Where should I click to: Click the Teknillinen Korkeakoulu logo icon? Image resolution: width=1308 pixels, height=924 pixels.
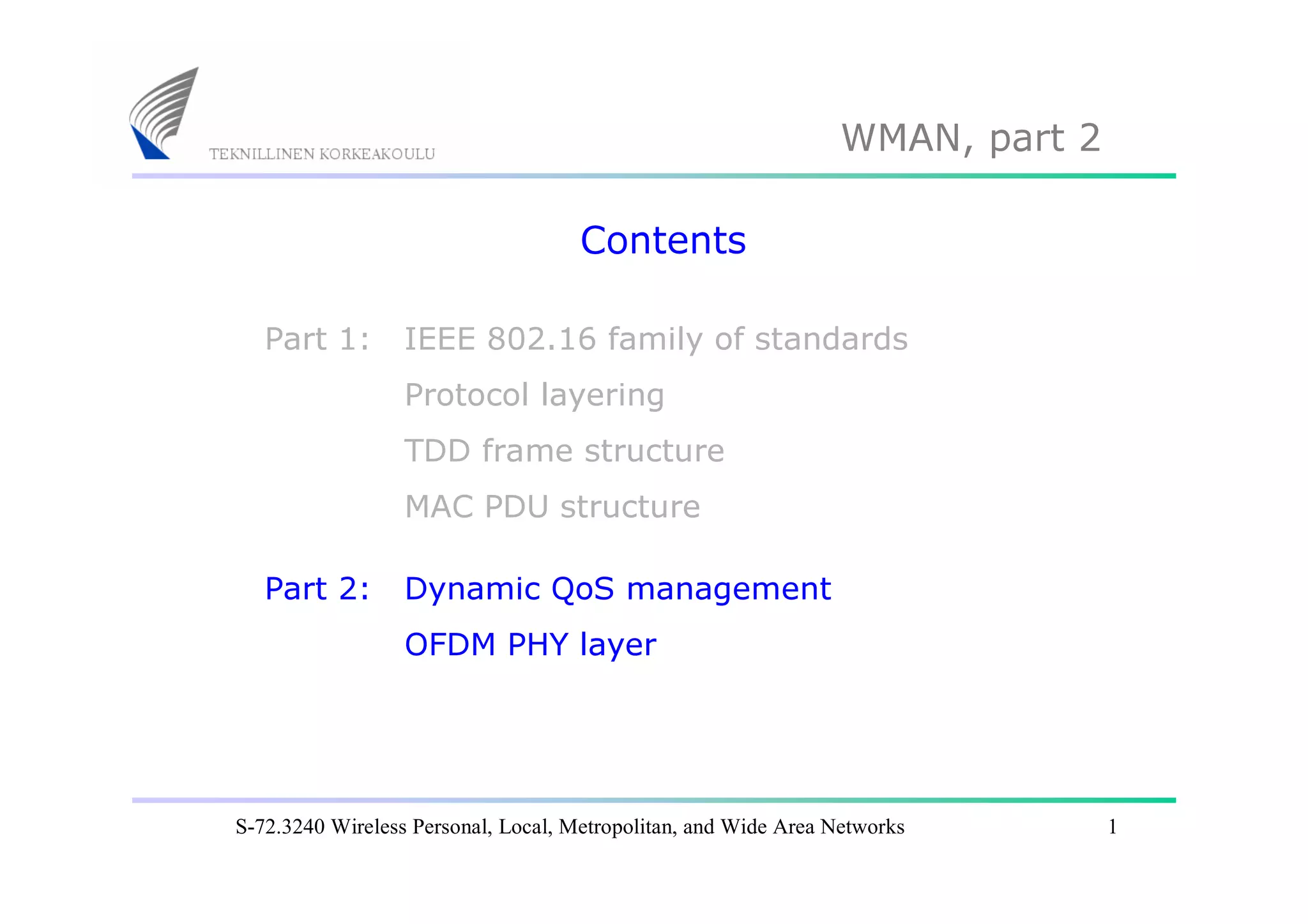tap(163, 114)
